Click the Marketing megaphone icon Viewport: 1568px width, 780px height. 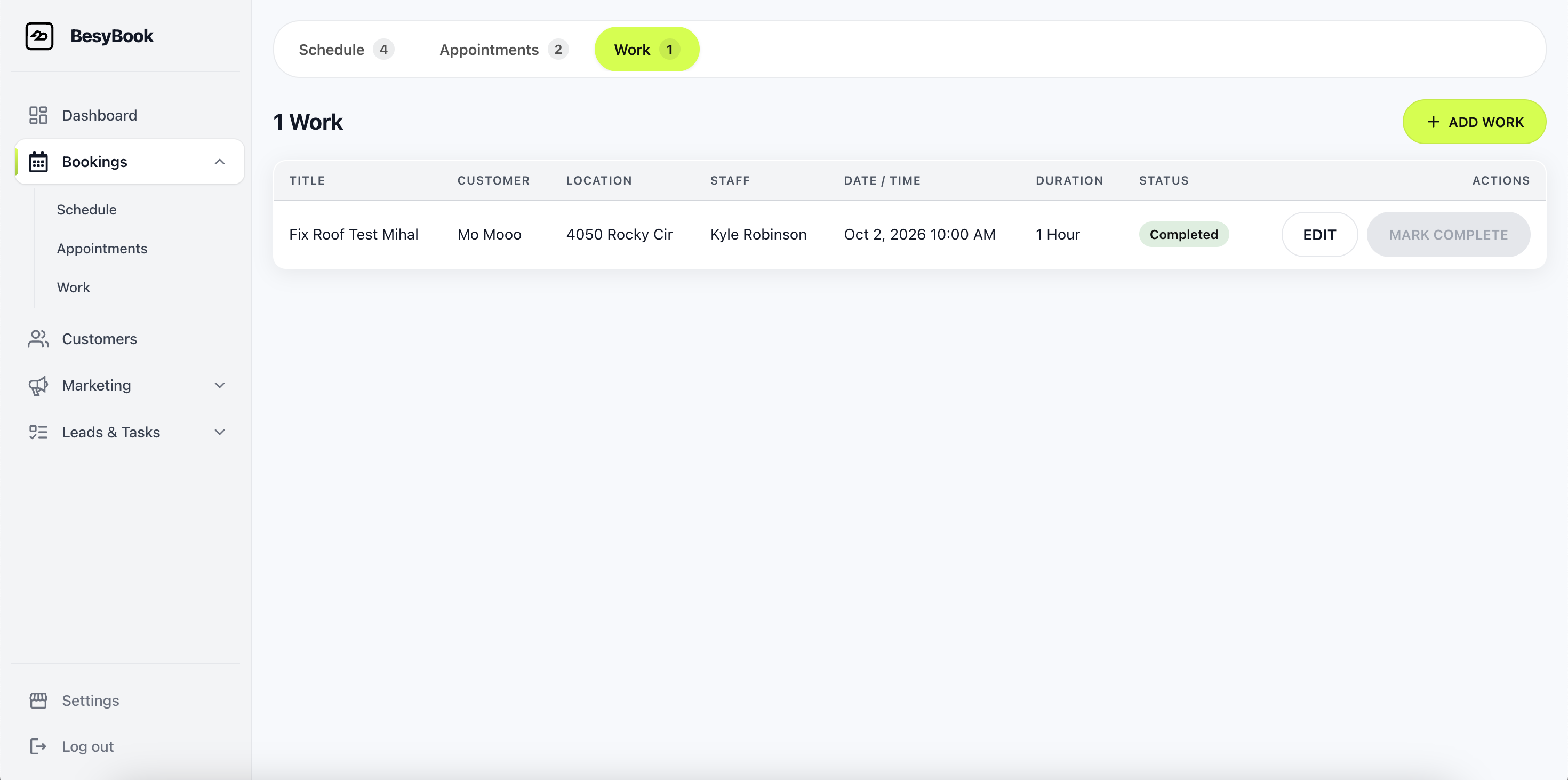pos(38,386)
